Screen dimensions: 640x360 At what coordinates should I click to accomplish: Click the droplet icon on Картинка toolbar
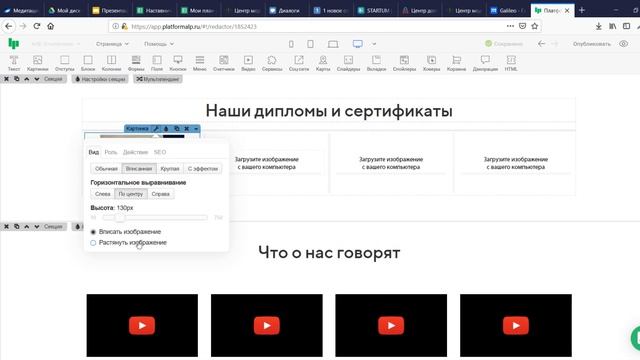166,129
